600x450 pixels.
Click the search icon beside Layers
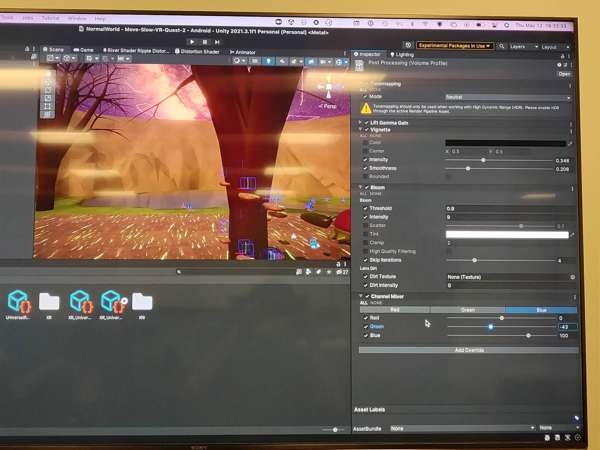click(501, 46)
